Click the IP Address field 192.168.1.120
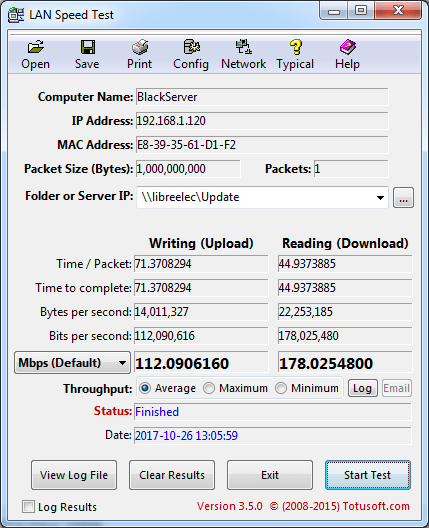Viewport: 429px width, 528px height. point(262,121)
